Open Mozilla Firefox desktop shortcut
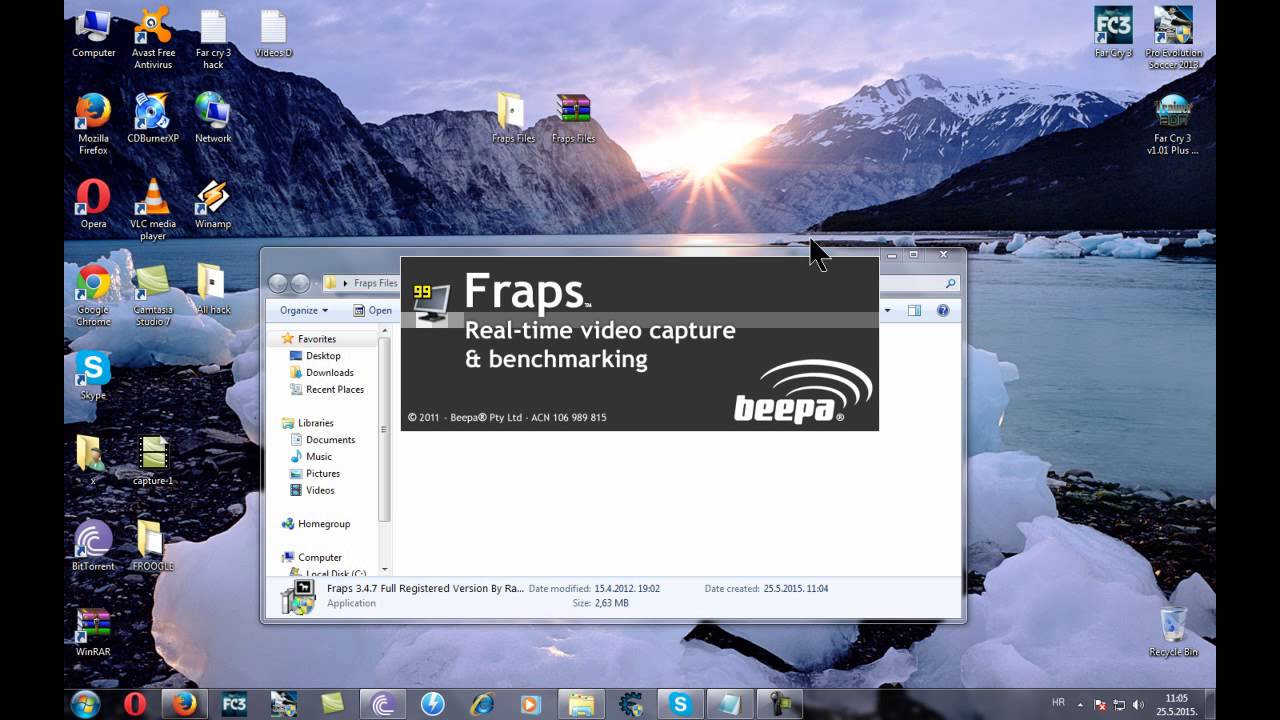This screenshot has width=1280, height=720. tap(93, 125)
